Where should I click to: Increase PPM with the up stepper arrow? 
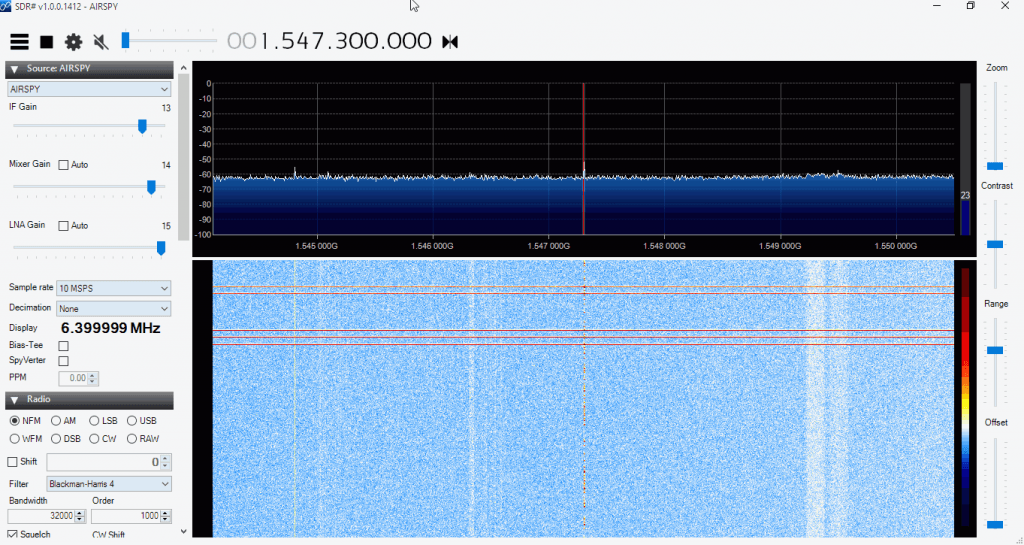[x=93, y=375]
